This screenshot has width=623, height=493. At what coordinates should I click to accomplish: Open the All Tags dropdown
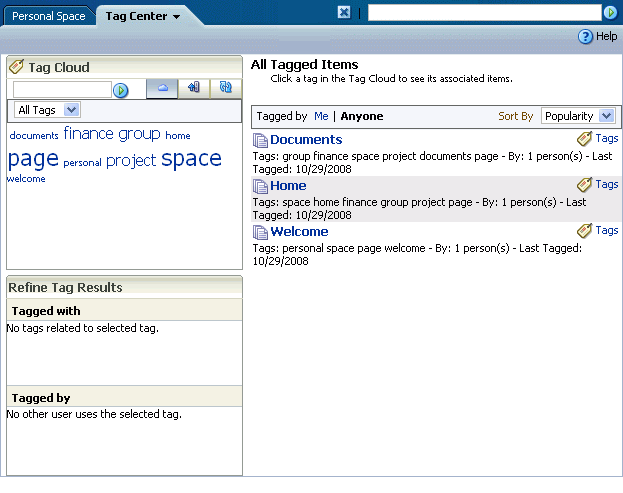47,110
